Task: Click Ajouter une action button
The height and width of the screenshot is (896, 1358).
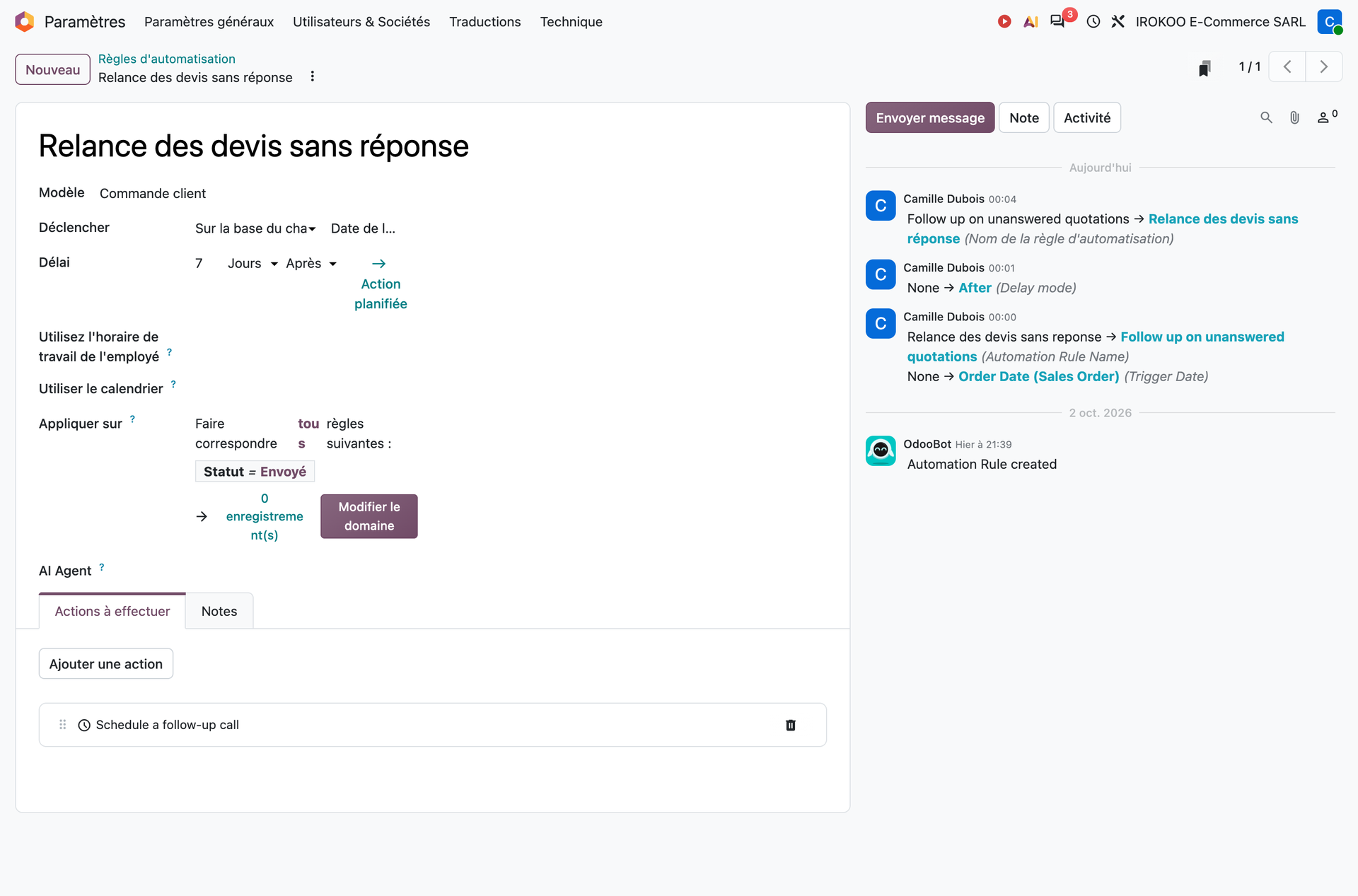Action: tap(106, 664)
